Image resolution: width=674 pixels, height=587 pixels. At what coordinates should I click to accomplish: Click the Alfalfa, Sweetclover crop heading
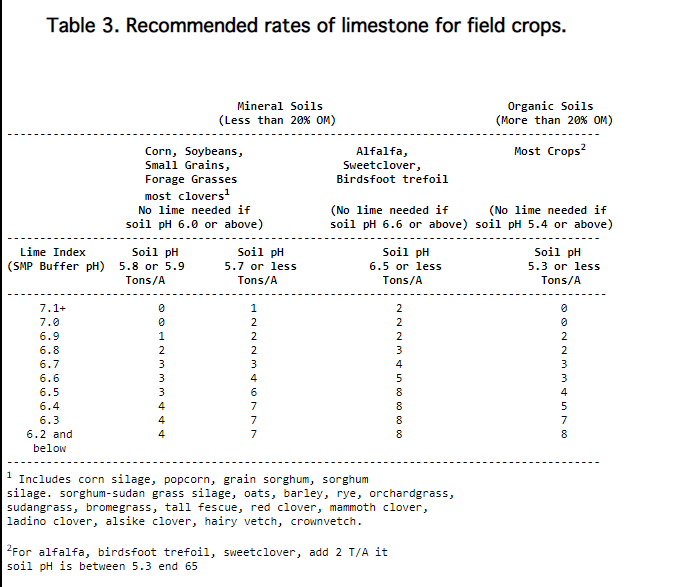[x=382, y=158]
